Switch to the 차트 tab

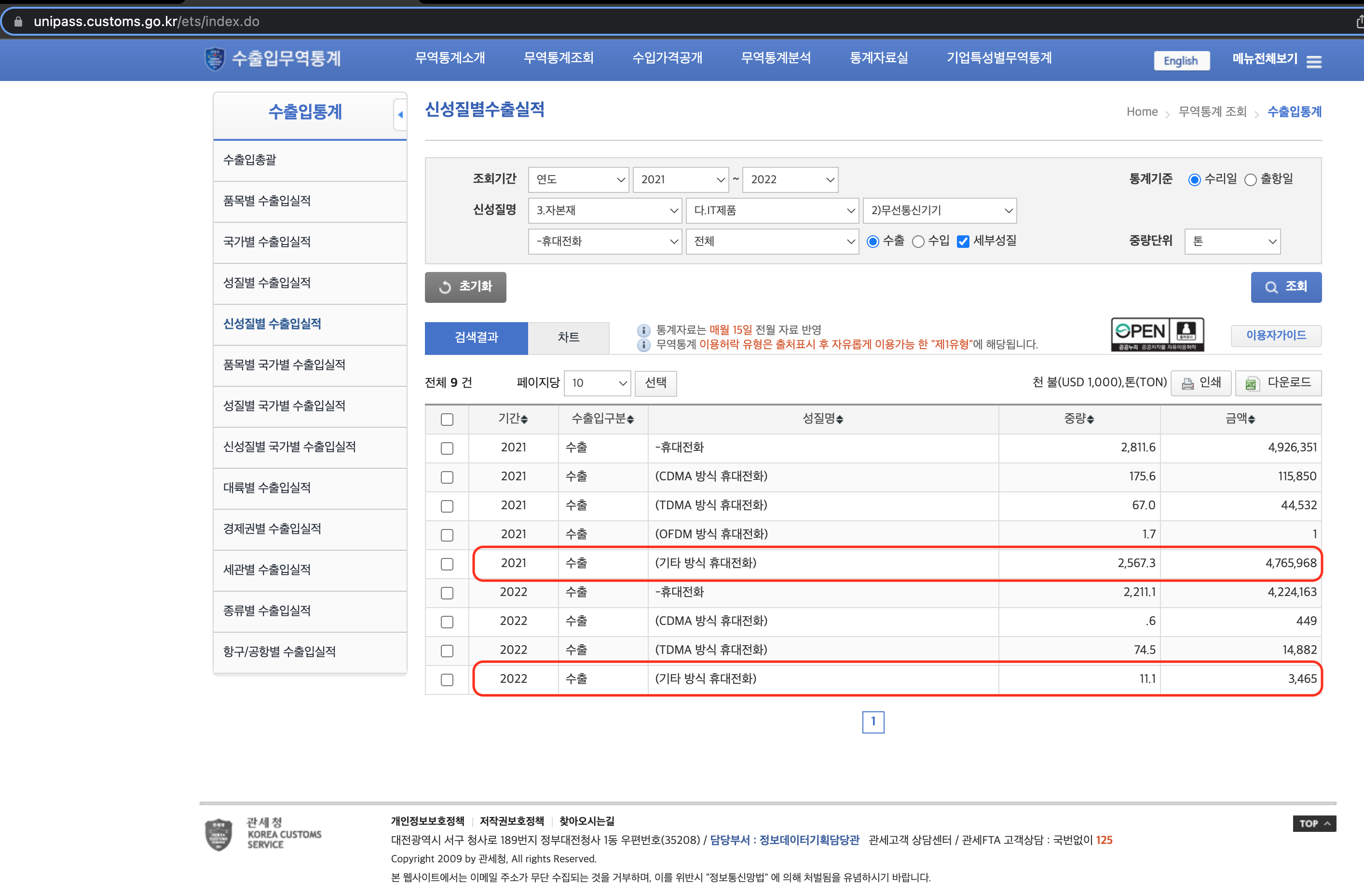tap(568, 338)
